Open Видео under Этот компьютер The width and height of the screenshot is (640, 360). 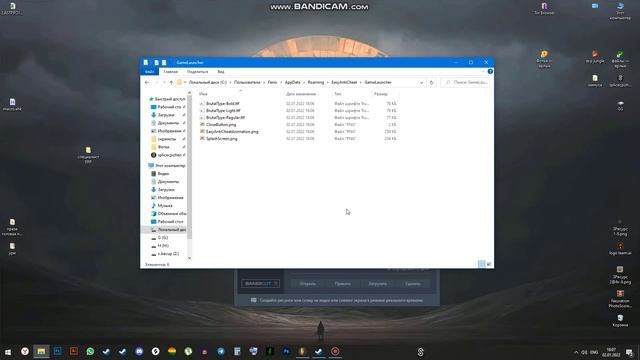click(x=163, y=173)
